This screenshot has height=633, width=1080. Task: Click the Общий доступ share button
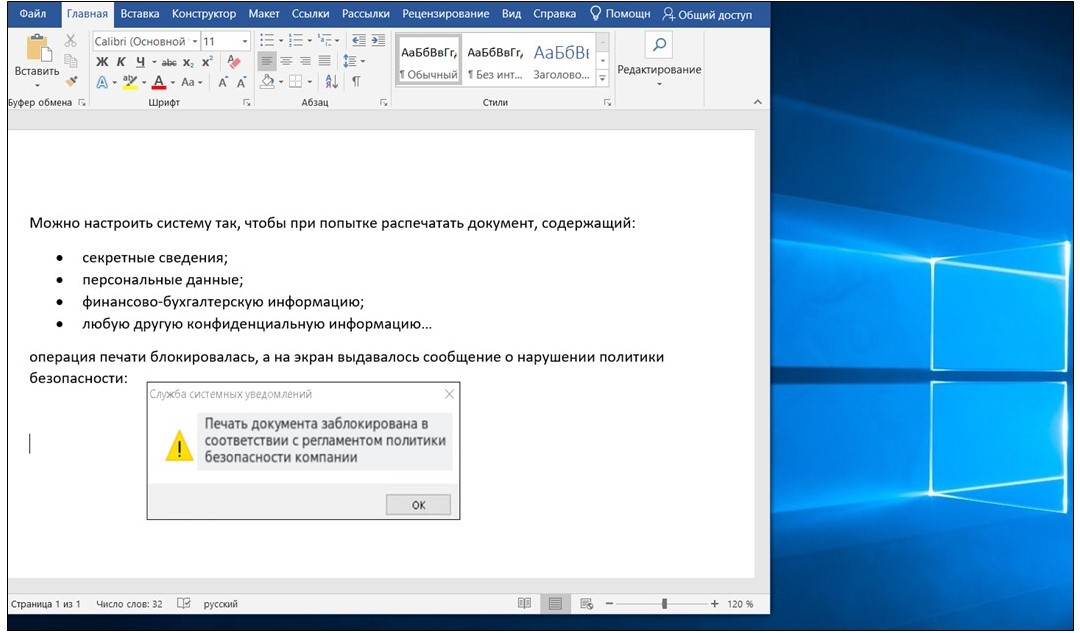pos(707,14)
